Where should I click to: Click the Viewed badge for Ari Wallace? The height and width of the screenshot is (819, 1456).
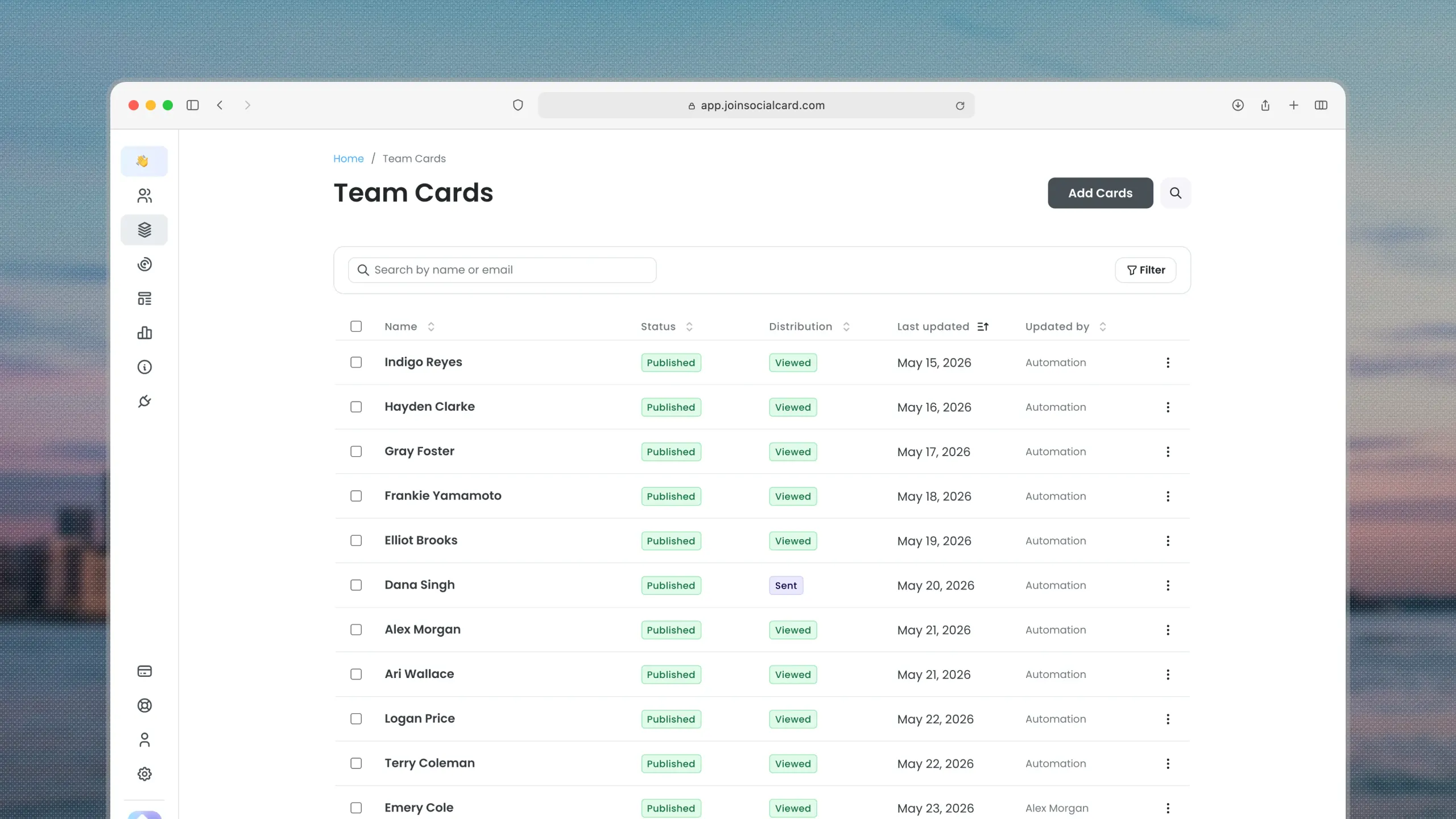[793, 675]
